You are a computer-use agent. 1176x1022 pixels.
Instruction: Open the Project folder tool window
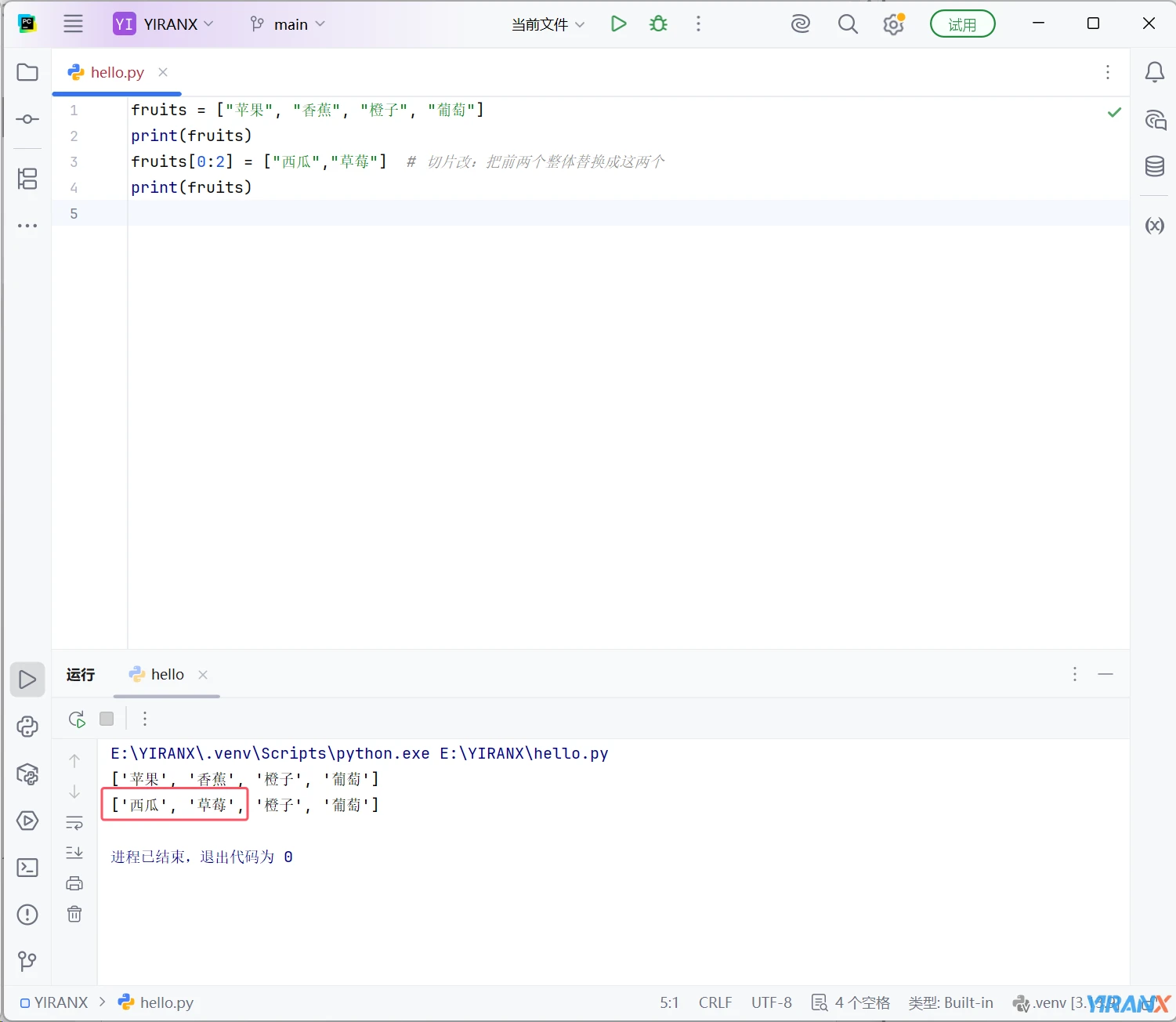click(x=27, y=72)
